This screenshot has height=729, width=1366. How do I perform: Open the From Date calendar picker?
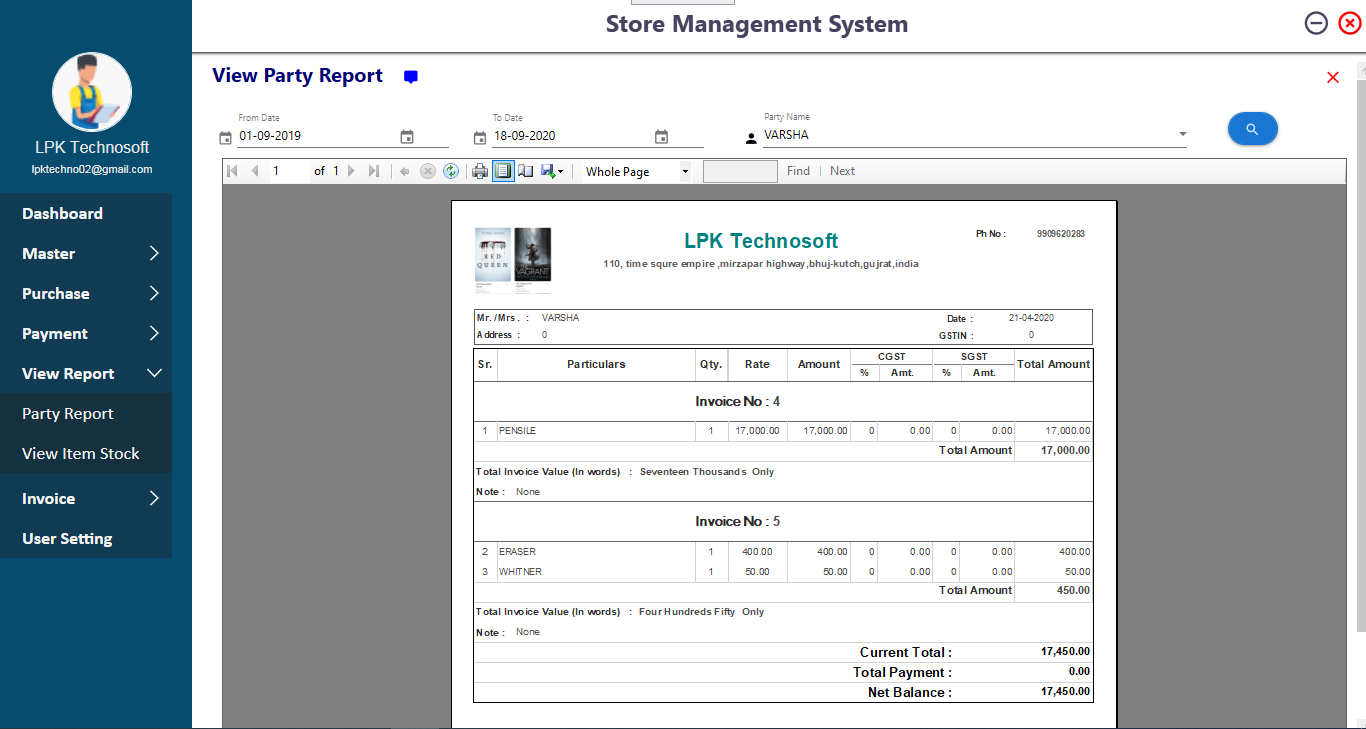point(407,137)
